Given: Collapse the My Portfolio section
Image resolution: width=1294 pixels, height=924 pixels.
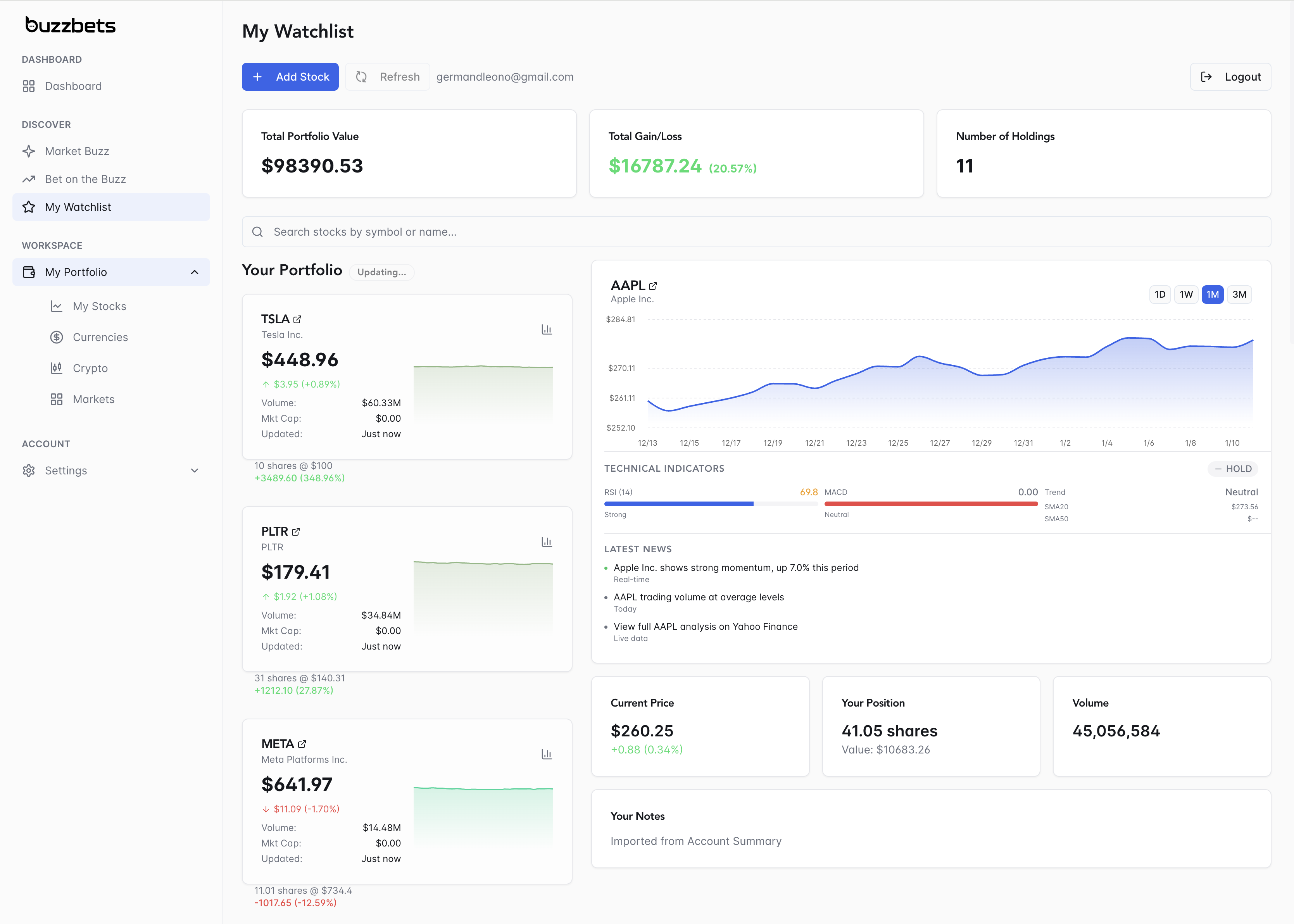Looking at the screenshot, I should (194, 272).
